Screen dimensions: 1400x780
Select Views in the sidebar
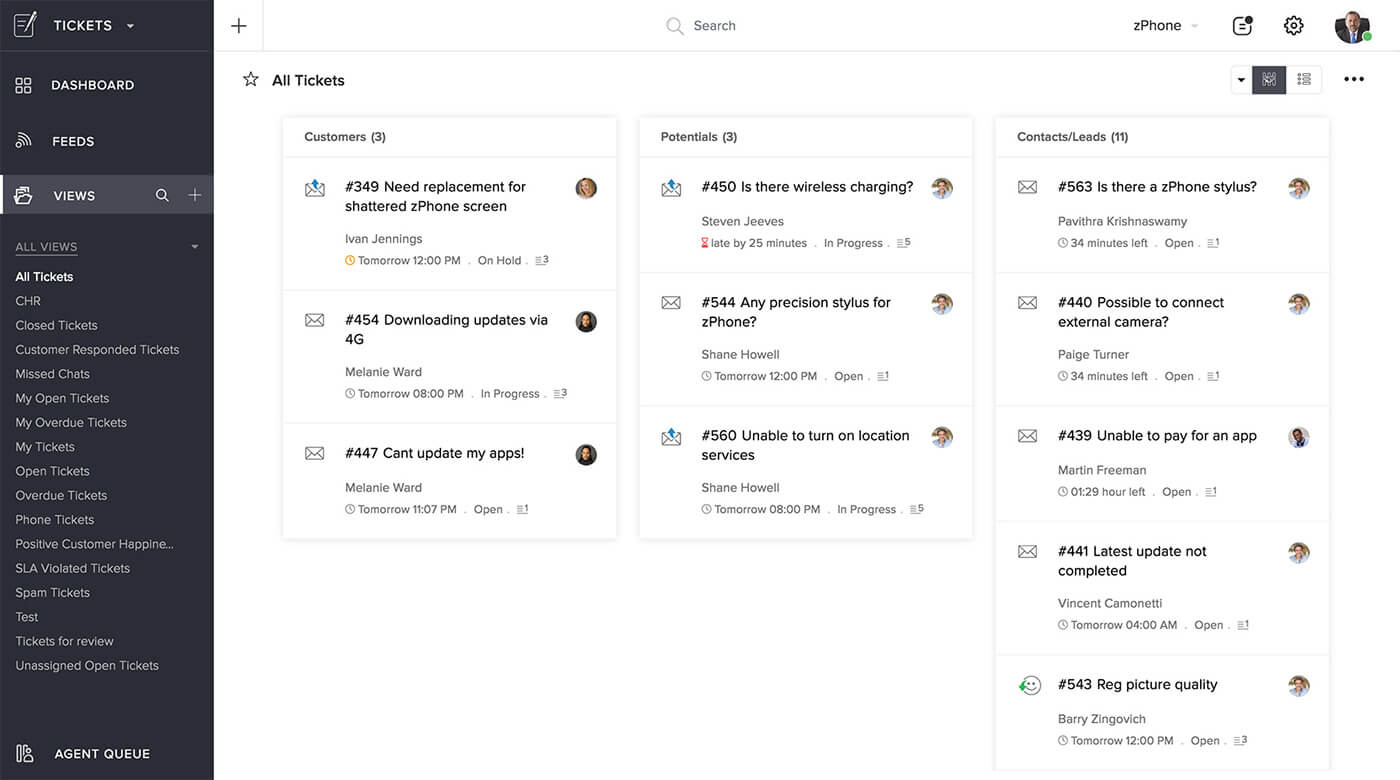click(x=75, y=196)
